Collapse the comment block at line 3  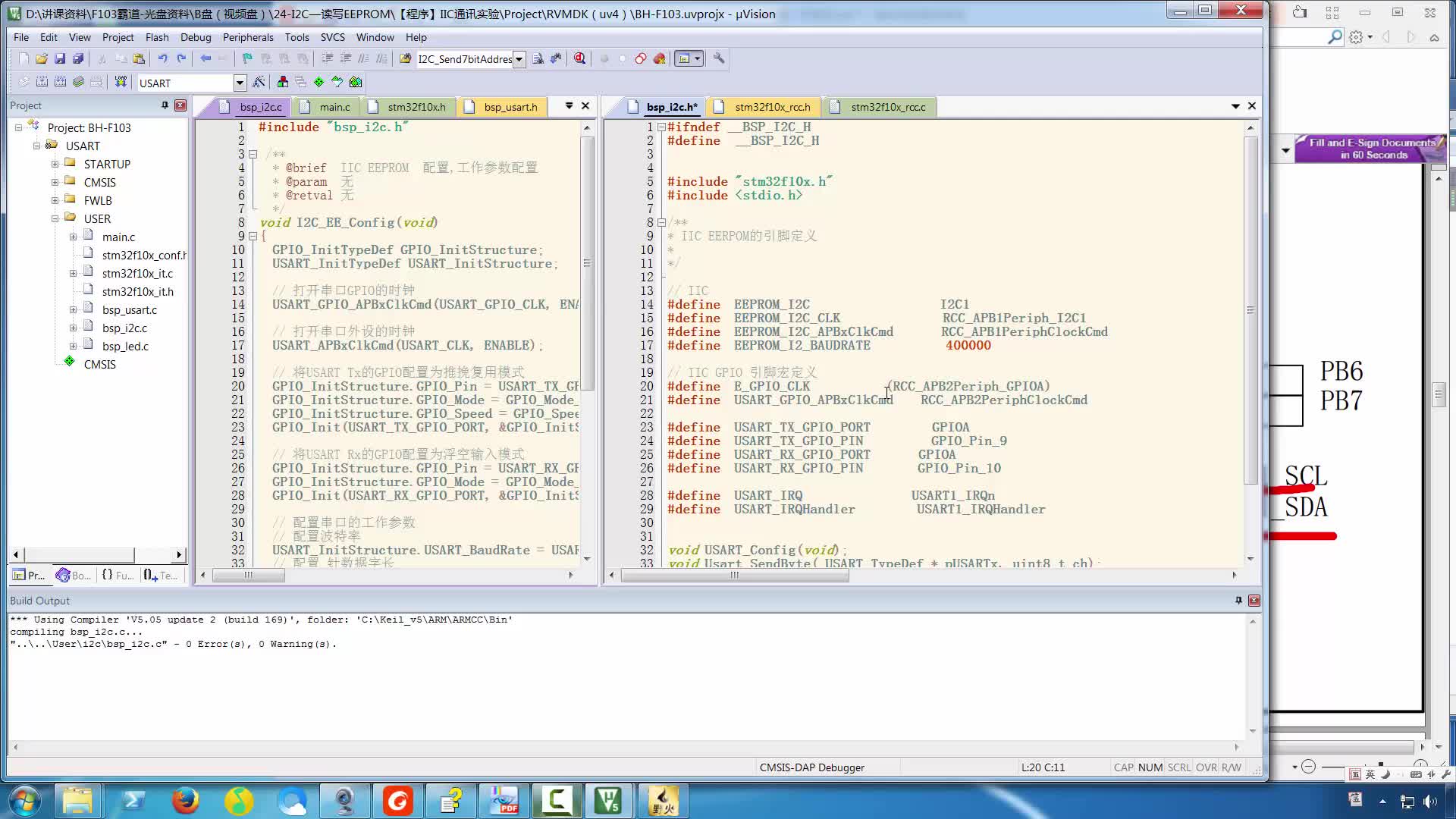tap(253, 154)
